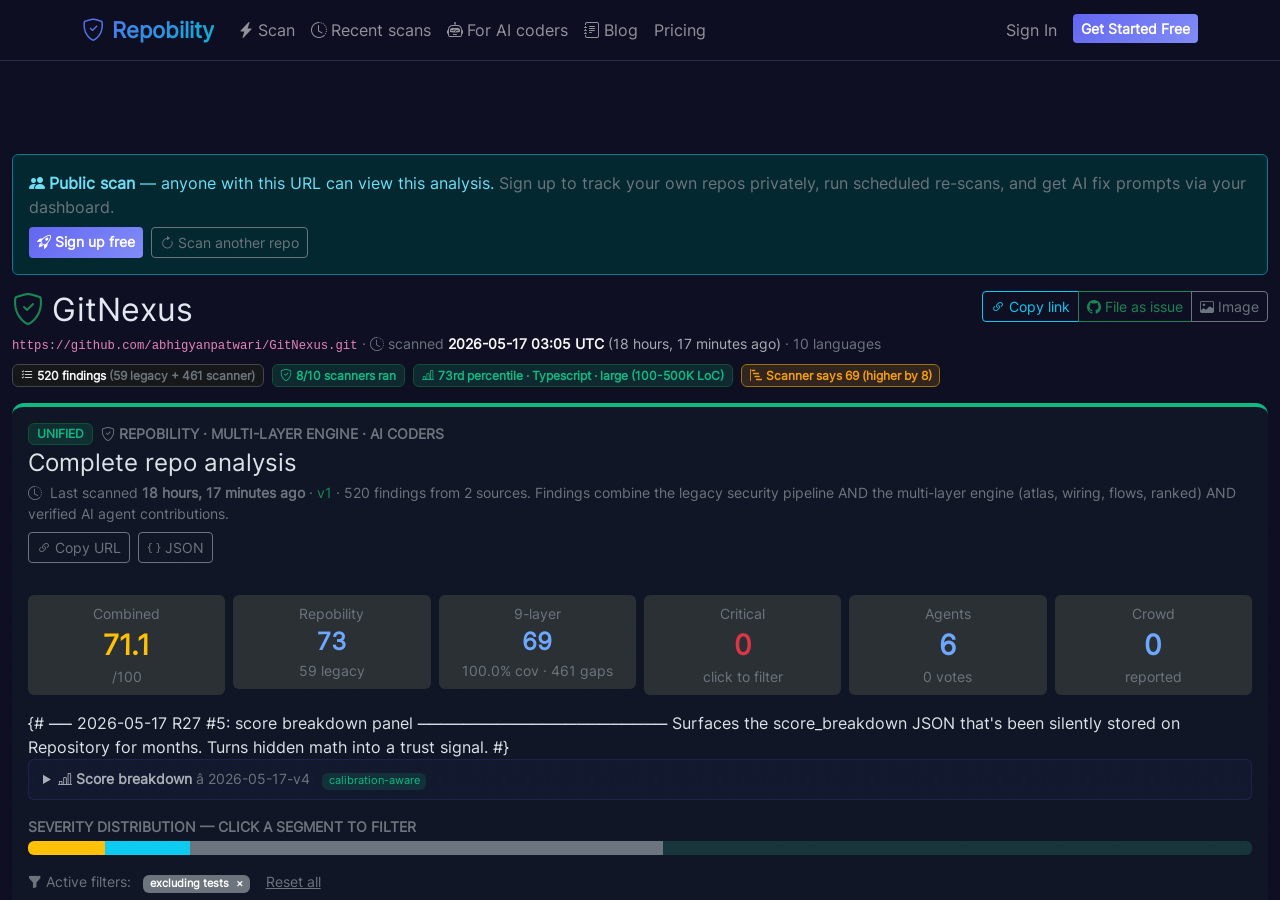Screen dimensions: 1280x900
Task: Filter by dark green severity segment
Action: tap(957, 848)
